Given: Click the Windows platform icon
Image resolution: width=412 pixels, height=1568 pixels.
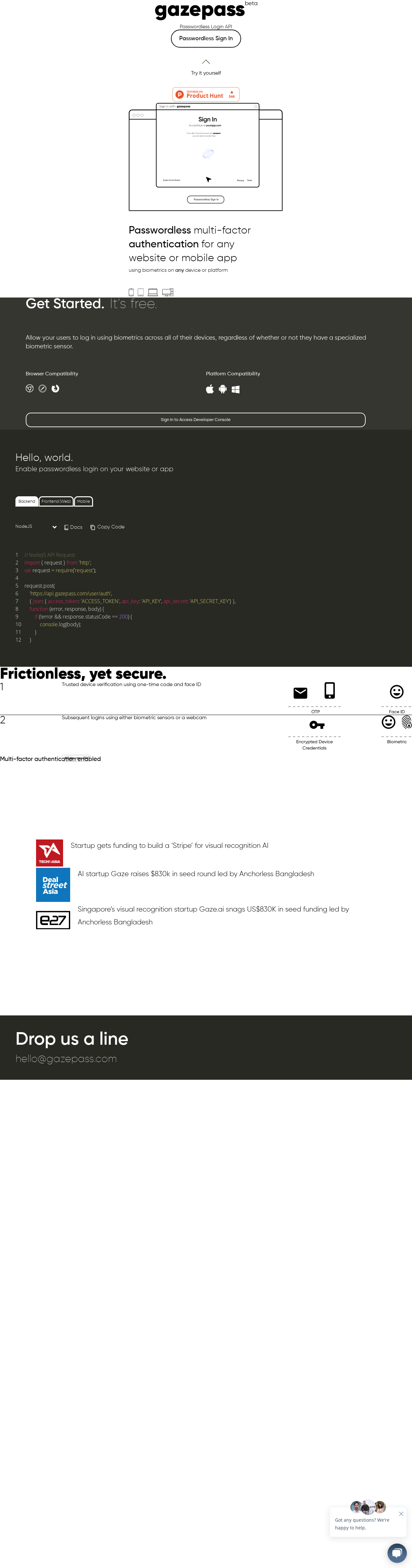Looking at the screenshot, I should [235, 390].
